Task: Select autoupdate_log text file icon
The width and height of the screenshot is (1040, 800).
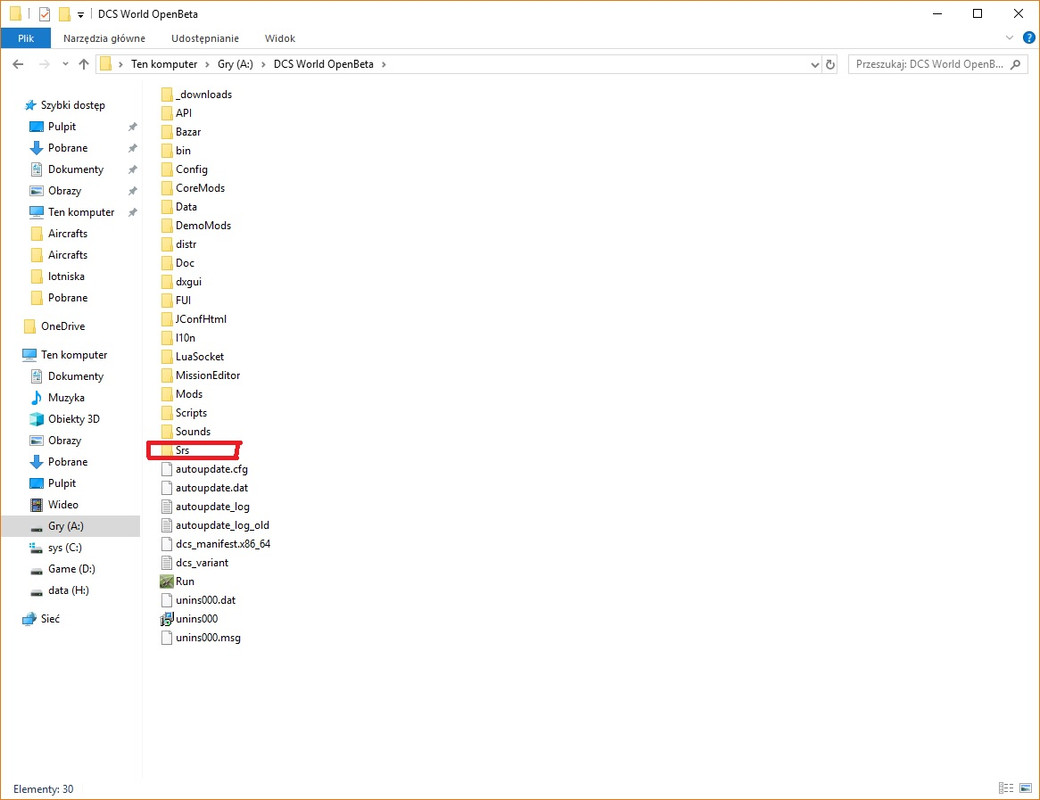Action: coord(166,506)
